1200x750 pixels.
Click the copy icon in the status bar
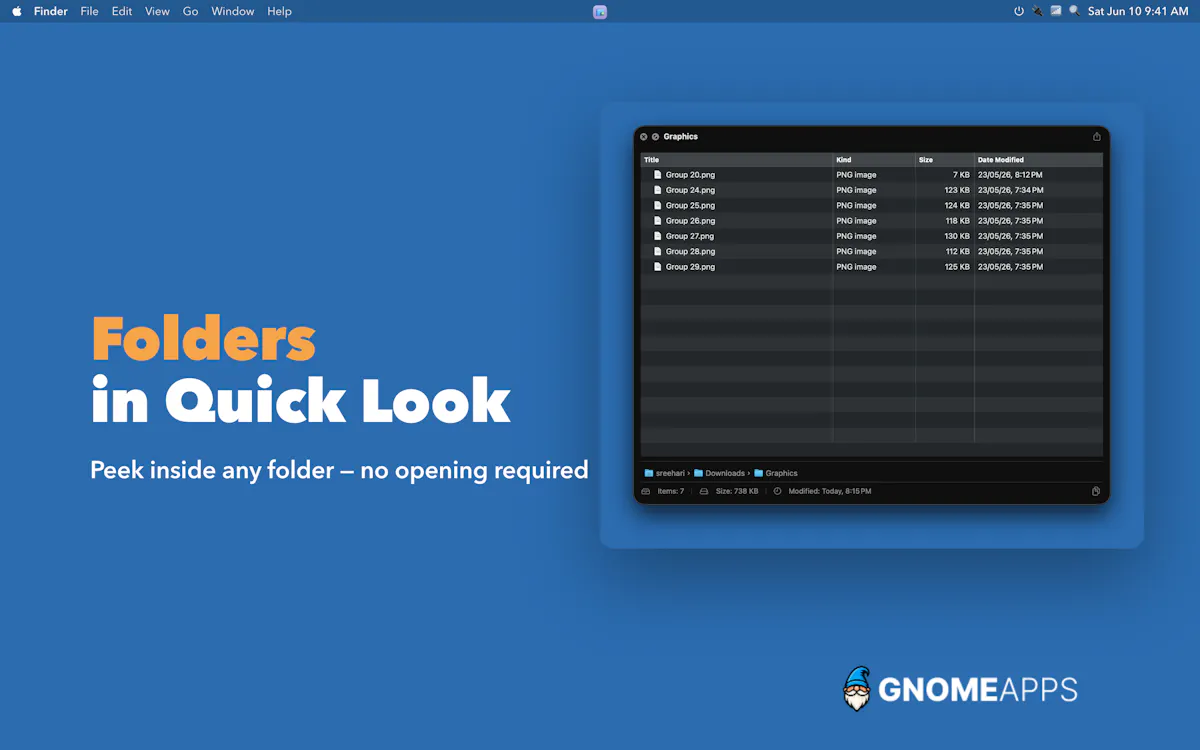(x=1097, y=491)
